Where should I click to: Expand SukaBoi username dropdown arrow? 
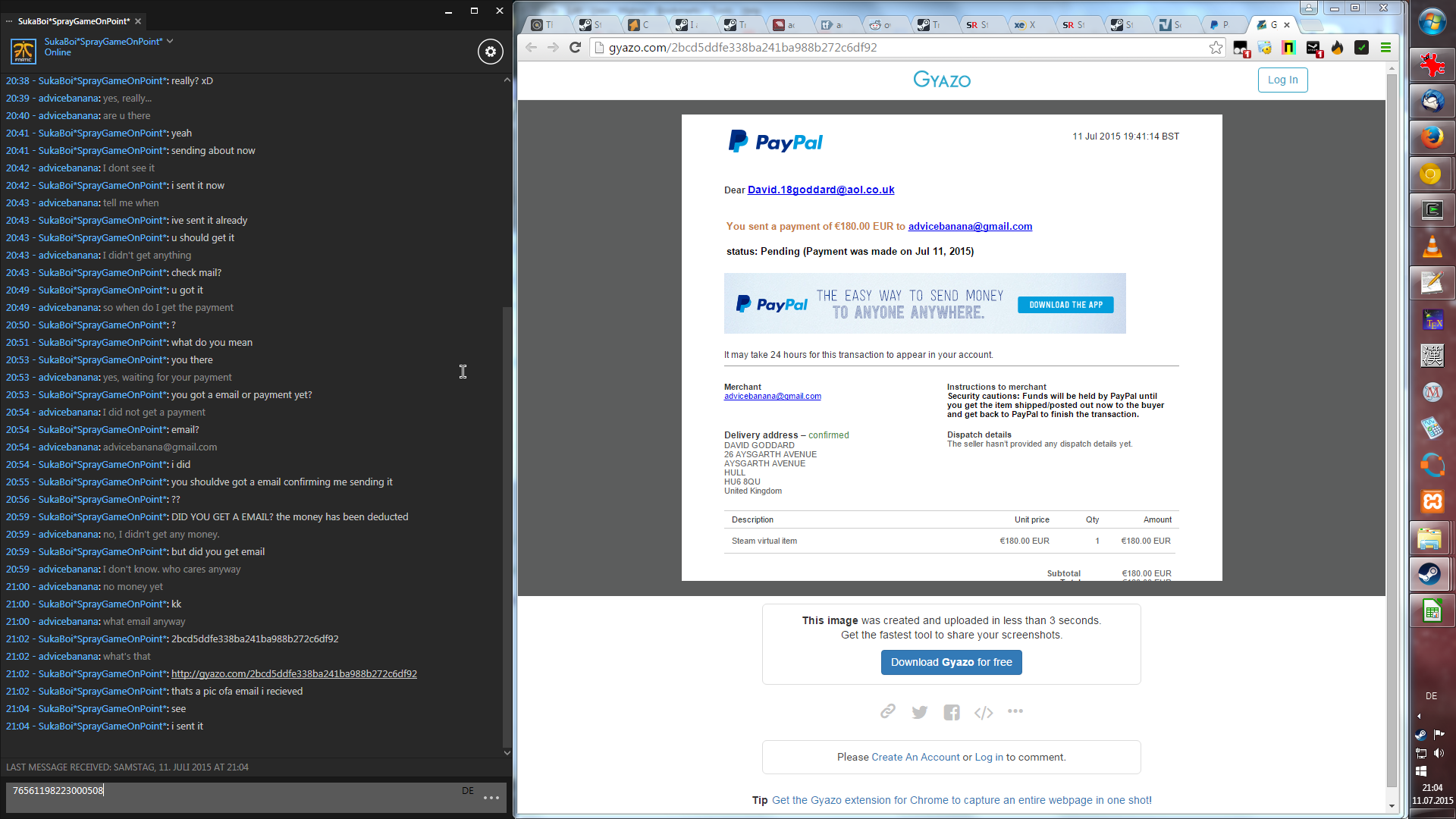[x=170, y=41]
